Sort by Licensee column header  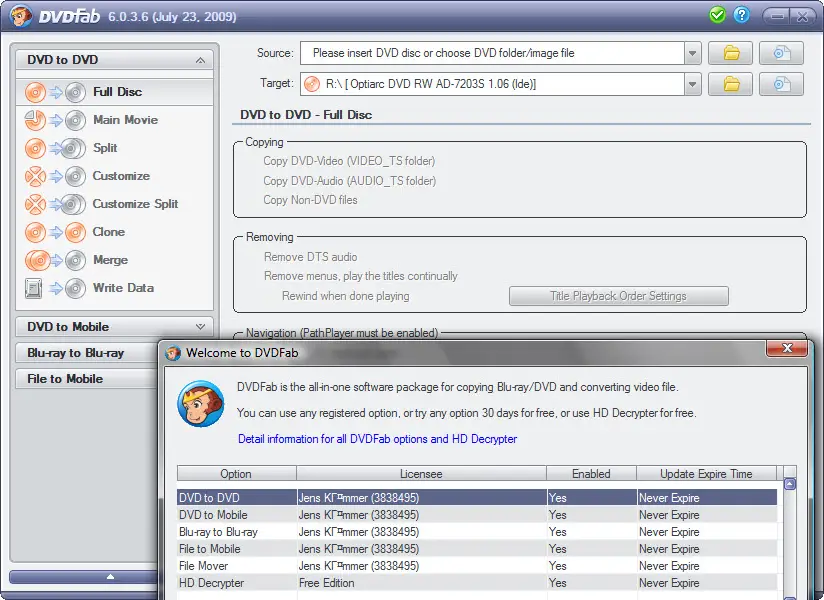[421, 474]
